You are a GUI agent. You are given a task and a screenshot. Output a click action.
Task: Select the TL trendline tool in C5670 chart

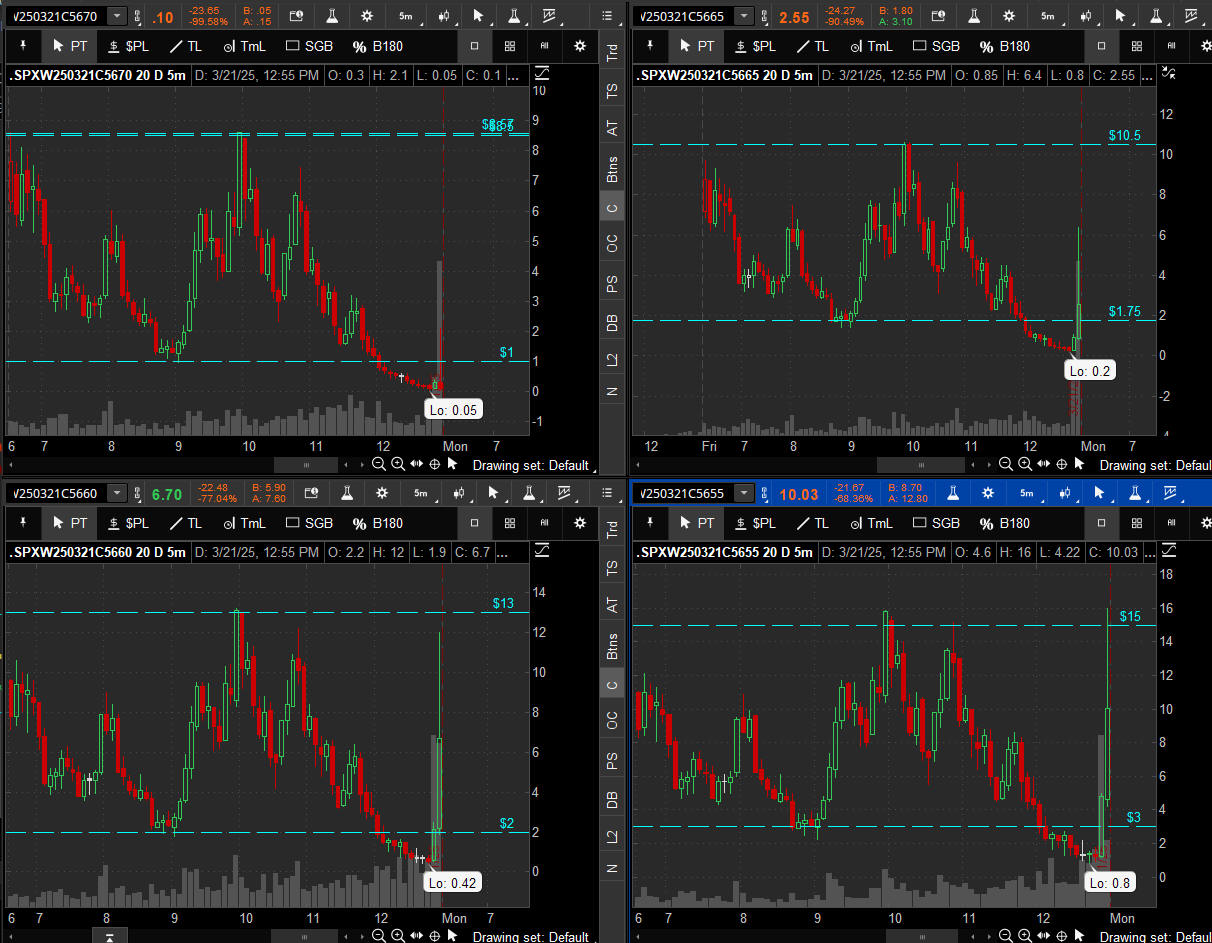185,46
